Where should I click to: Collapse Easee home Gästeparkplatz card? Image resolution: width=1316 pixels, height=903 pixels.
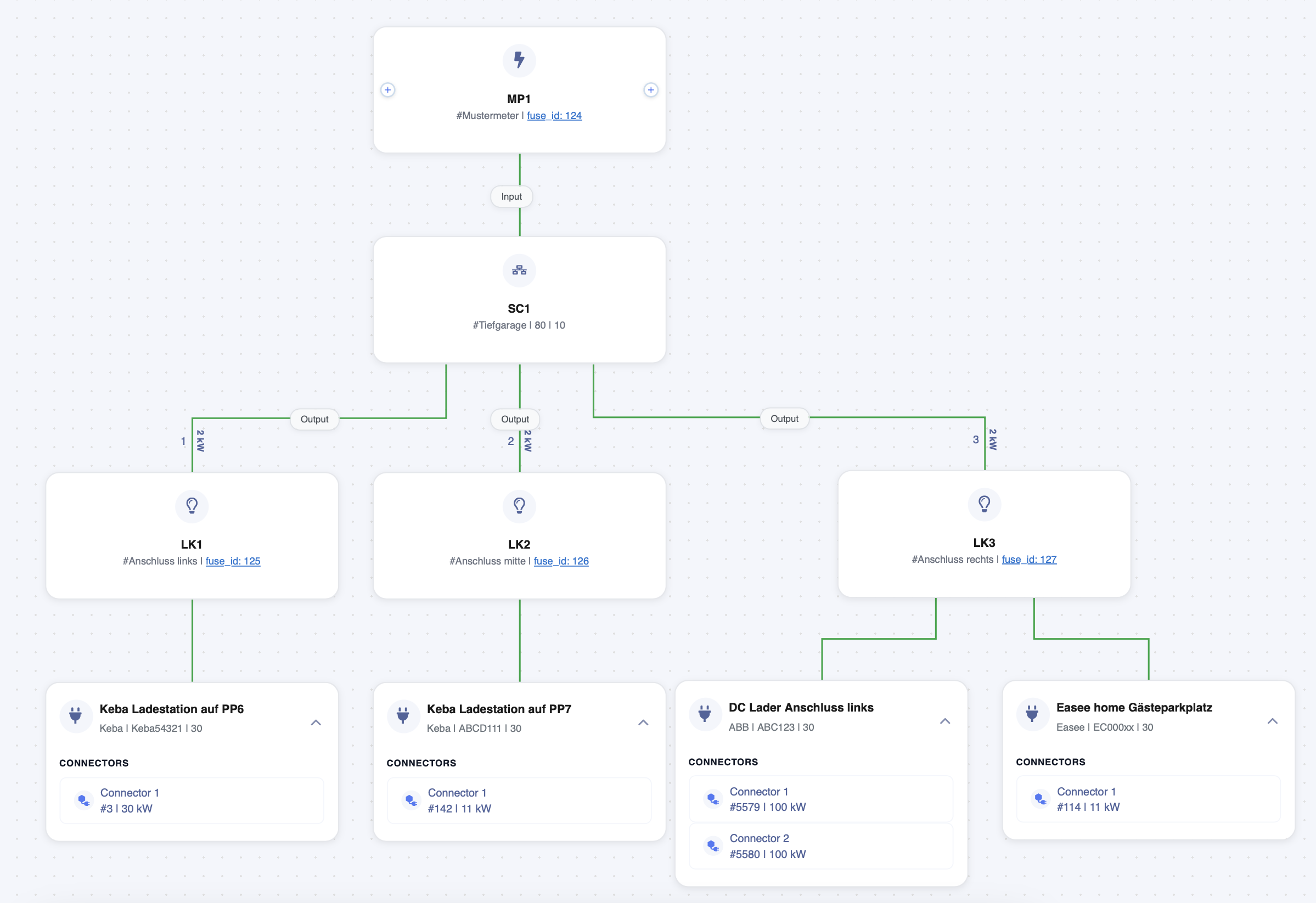(x=1273, y=721)
